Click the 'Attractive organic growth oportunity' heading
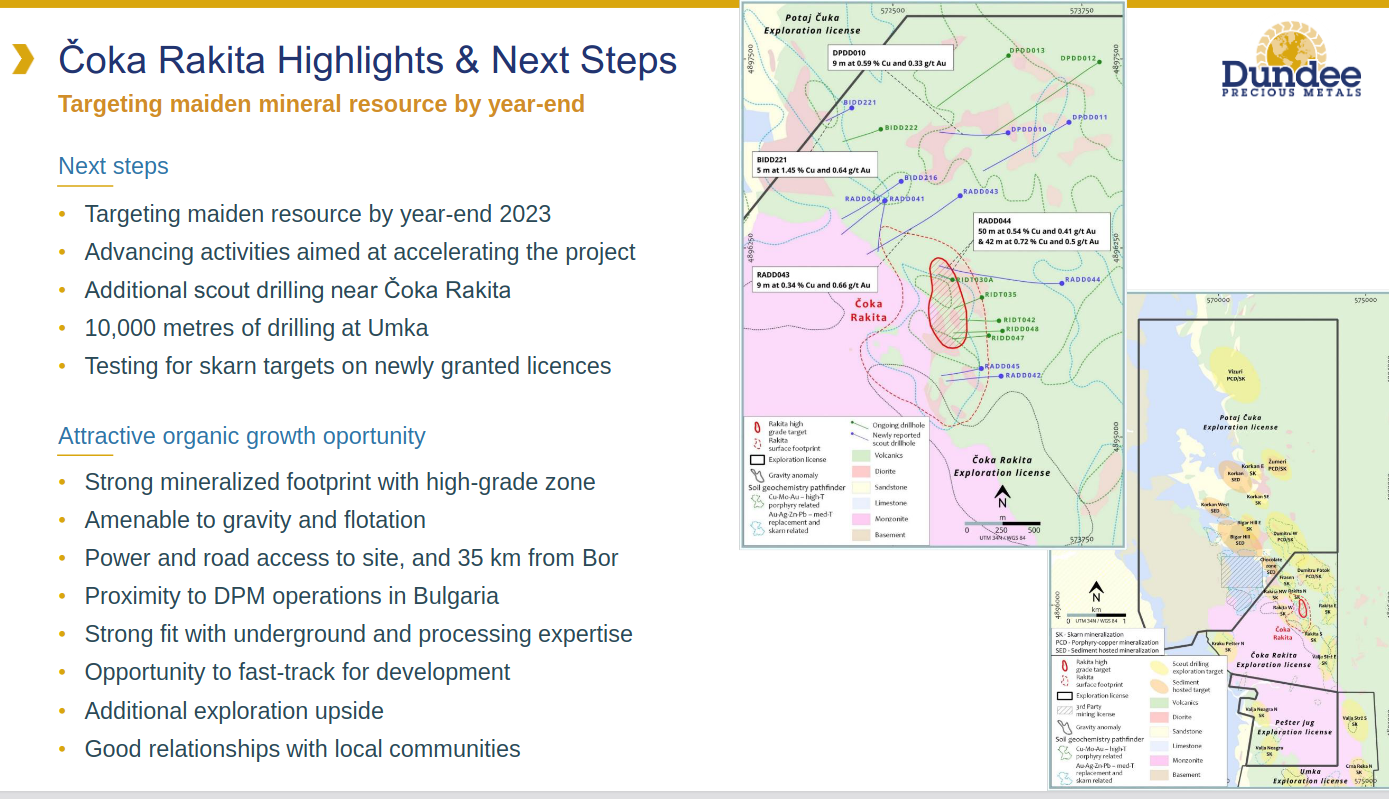Screen dimensions: 1389x799 coord(242,436)
